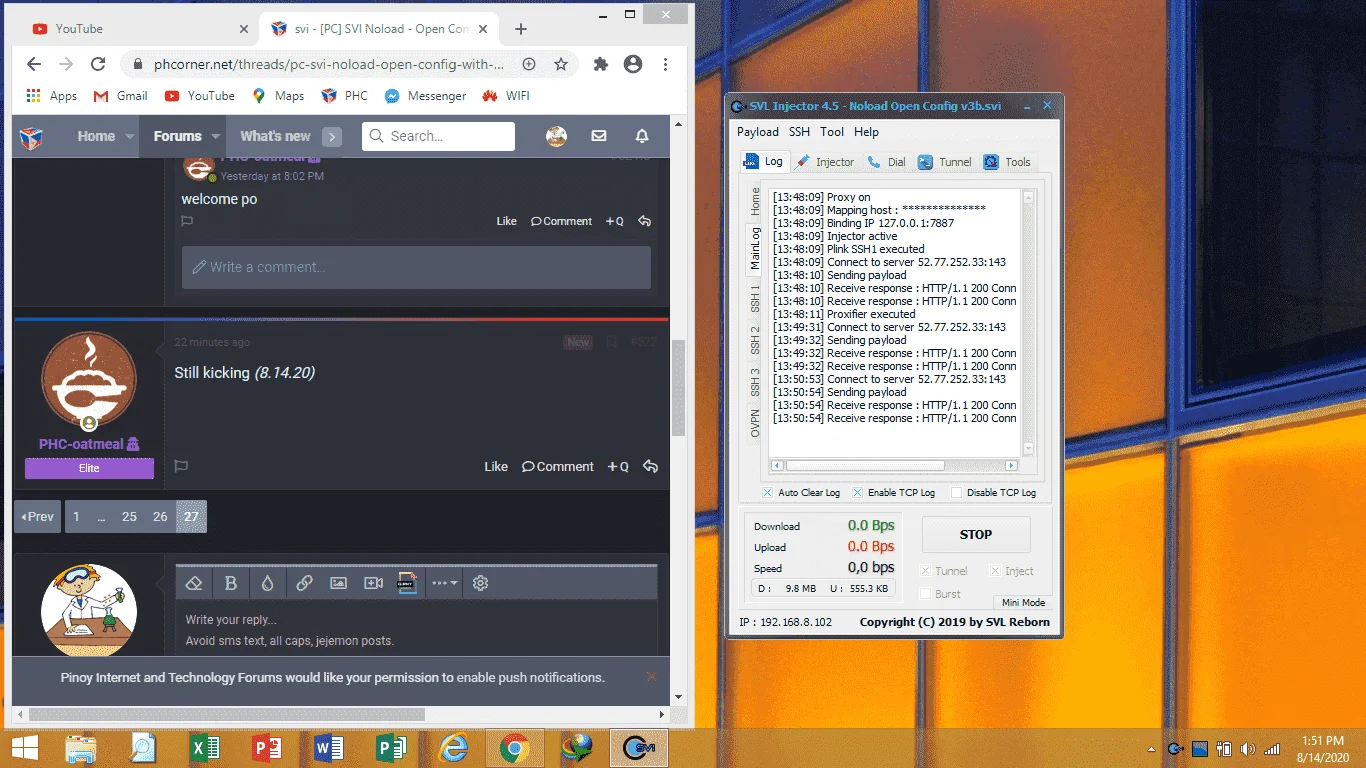
Task: Insert image in reply editor
Action: [x=338, y=583]
